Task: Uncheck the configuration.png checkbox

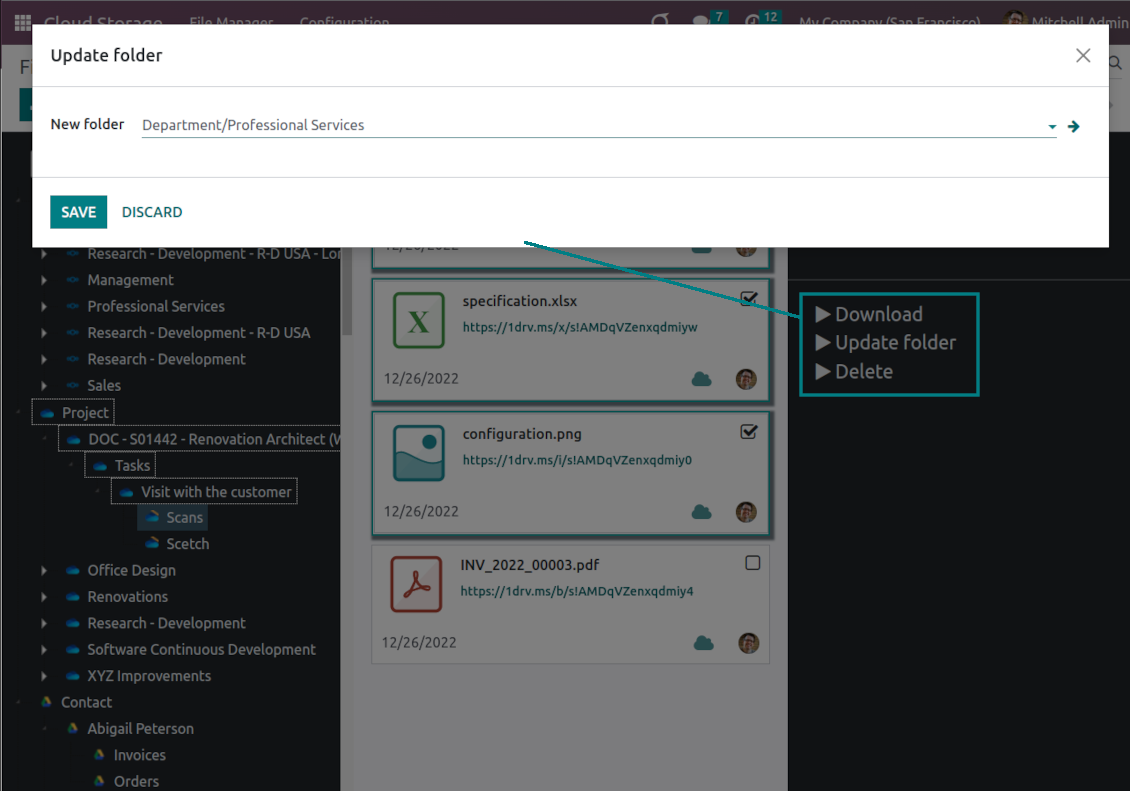Action: pos(749,432)
